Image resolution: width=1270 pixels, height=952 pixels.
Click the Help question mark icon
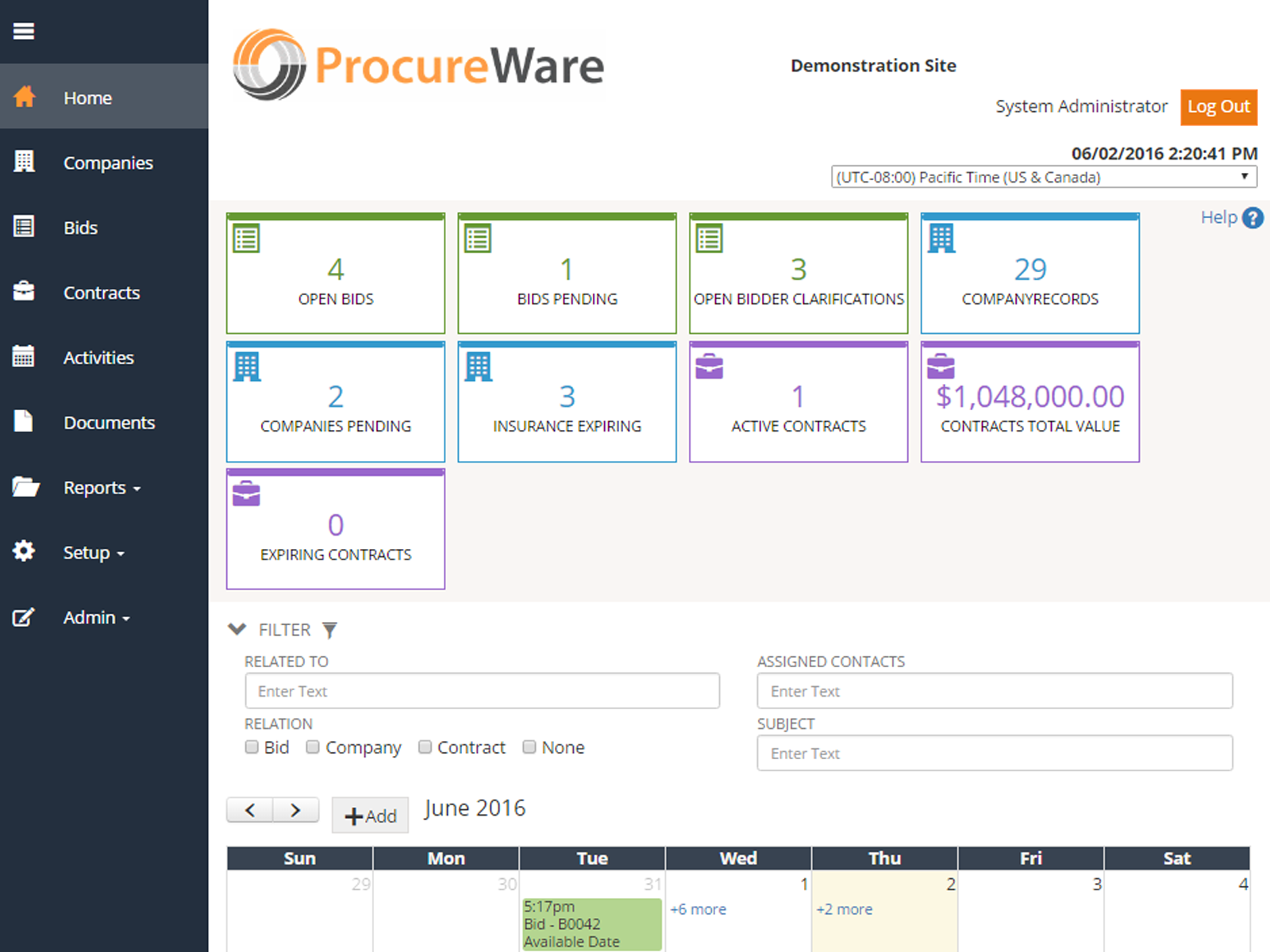pos(1253,217)
